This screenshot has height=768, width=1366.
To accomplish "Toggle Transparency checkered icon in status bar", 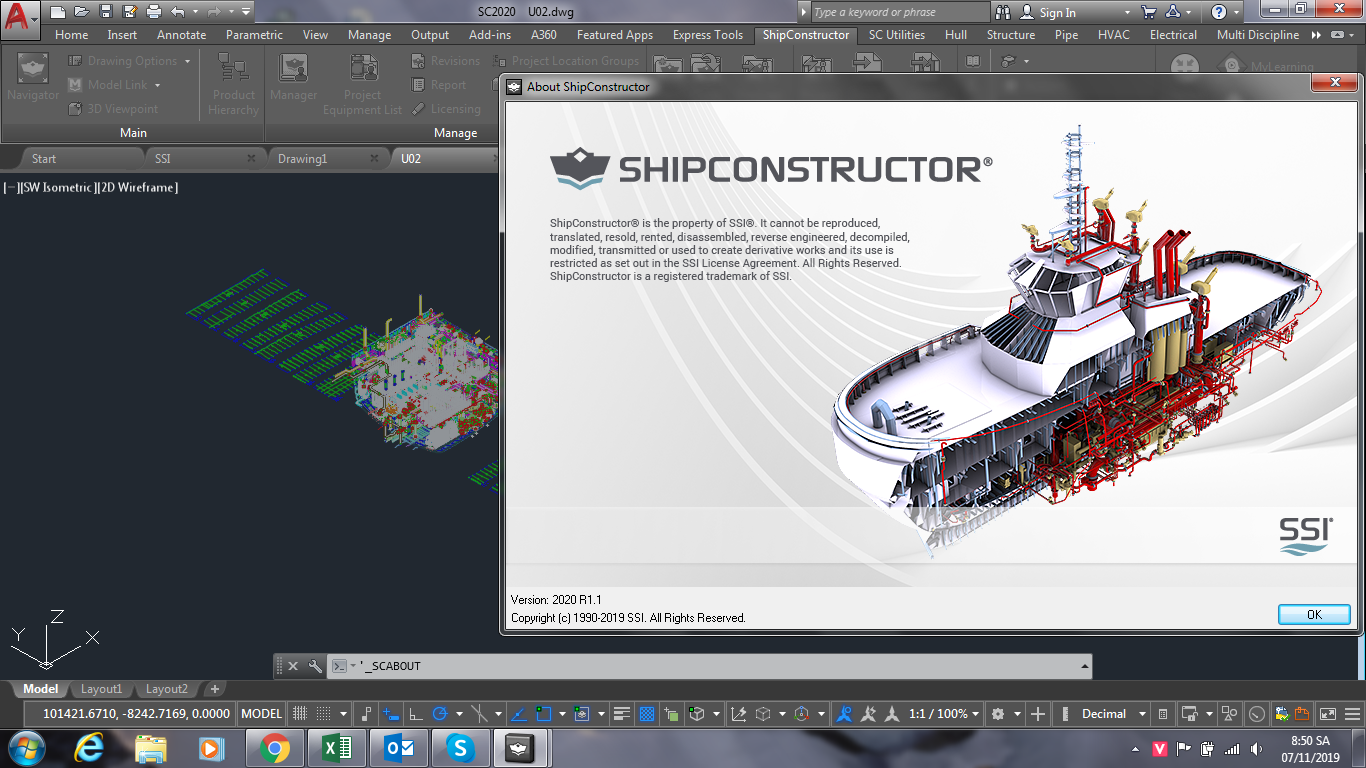I will (647, 714).
